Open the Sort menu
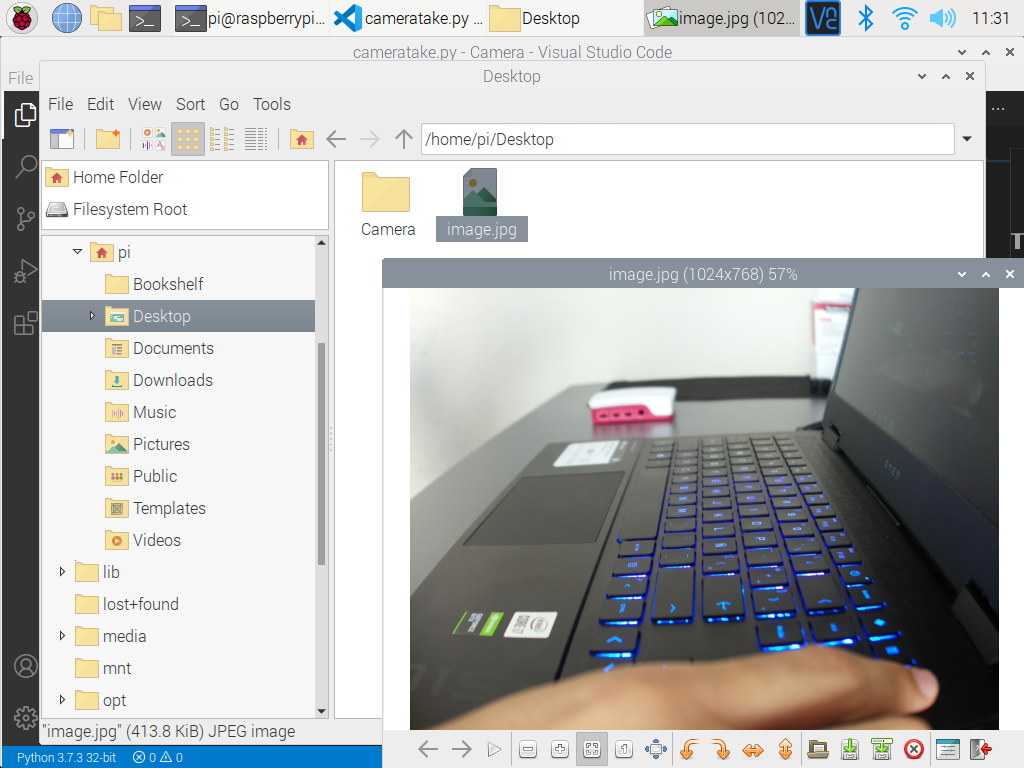Screen dimensions: 1024x768 pyautogui.click(x=190, y=104)
